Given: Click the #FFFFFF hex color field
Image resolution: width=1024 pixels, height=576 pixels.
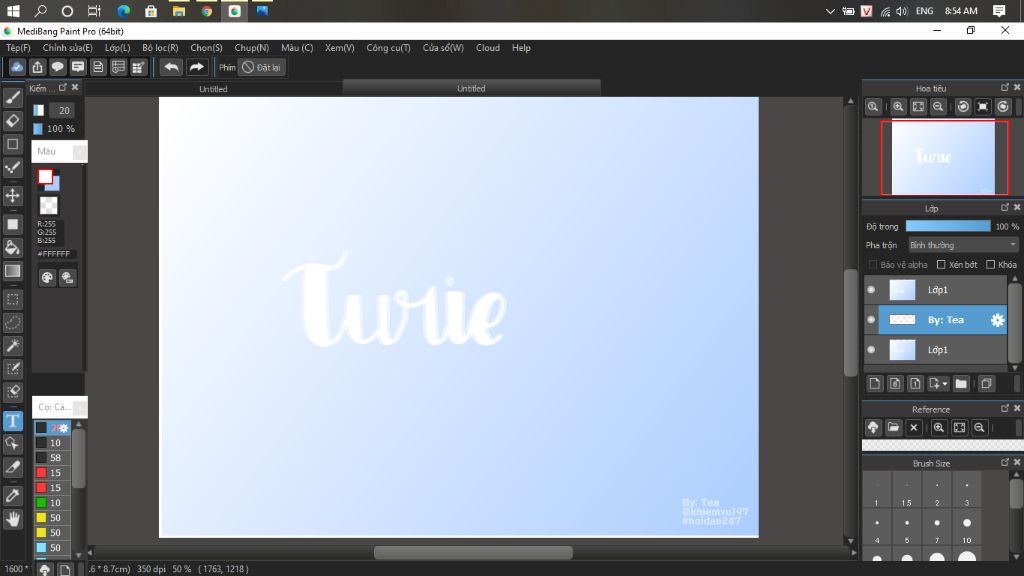Looking at the screenshot, I should pos(55,254).
